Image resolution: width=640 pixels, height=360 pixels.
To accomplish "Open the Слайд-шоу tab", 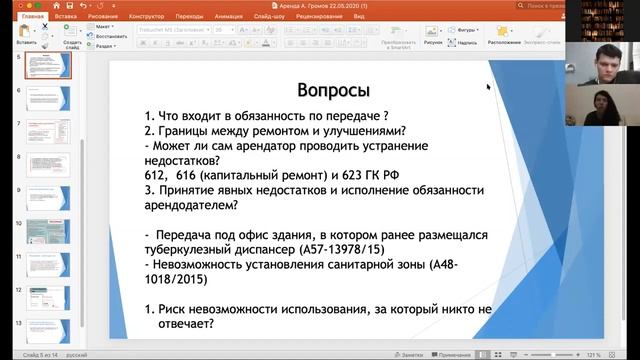I will pyautogui.click(x=269, y=16).
